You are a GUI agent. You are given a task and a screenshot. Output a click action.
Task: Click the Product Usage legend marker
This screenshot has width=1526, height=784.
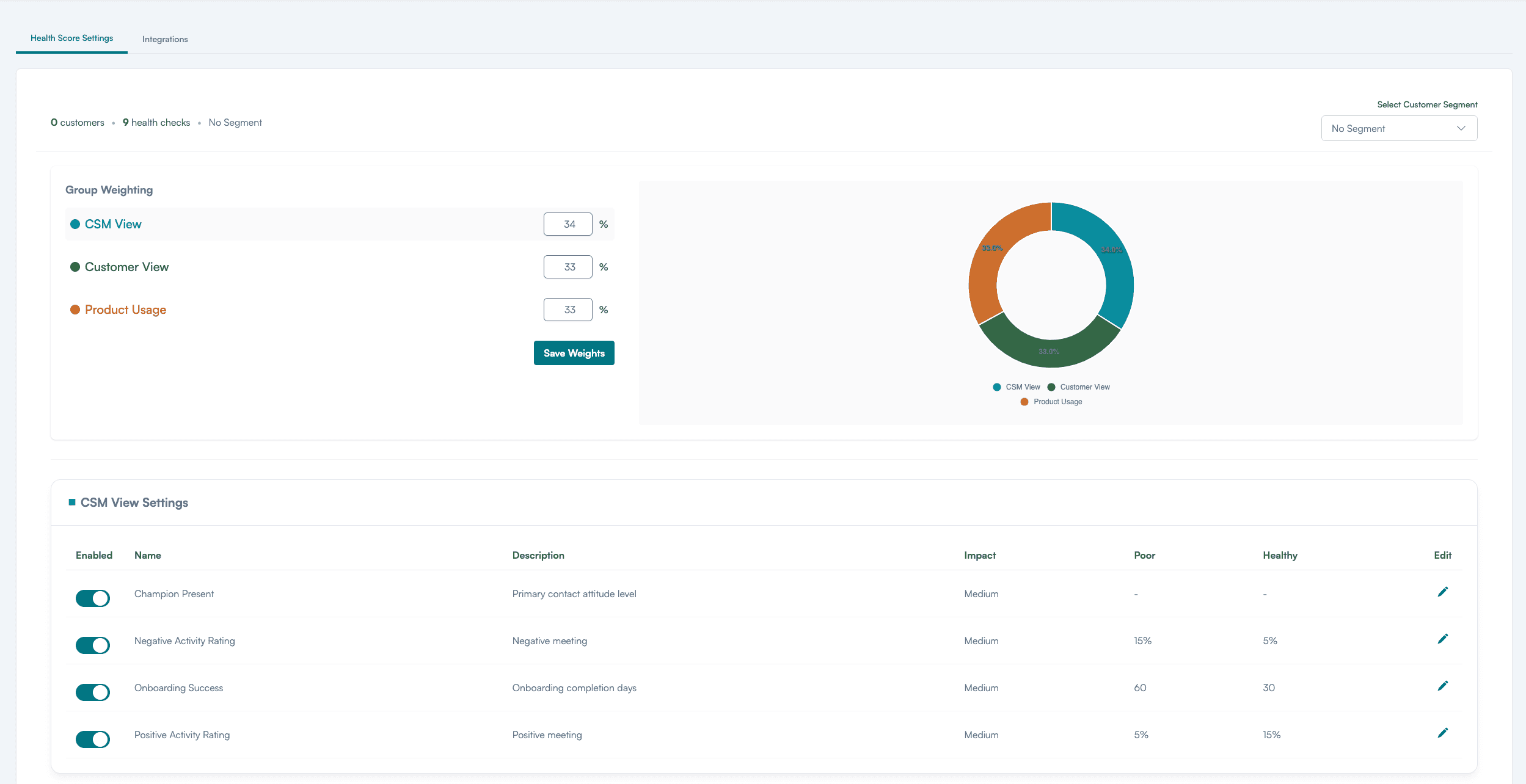(1024, 401)
